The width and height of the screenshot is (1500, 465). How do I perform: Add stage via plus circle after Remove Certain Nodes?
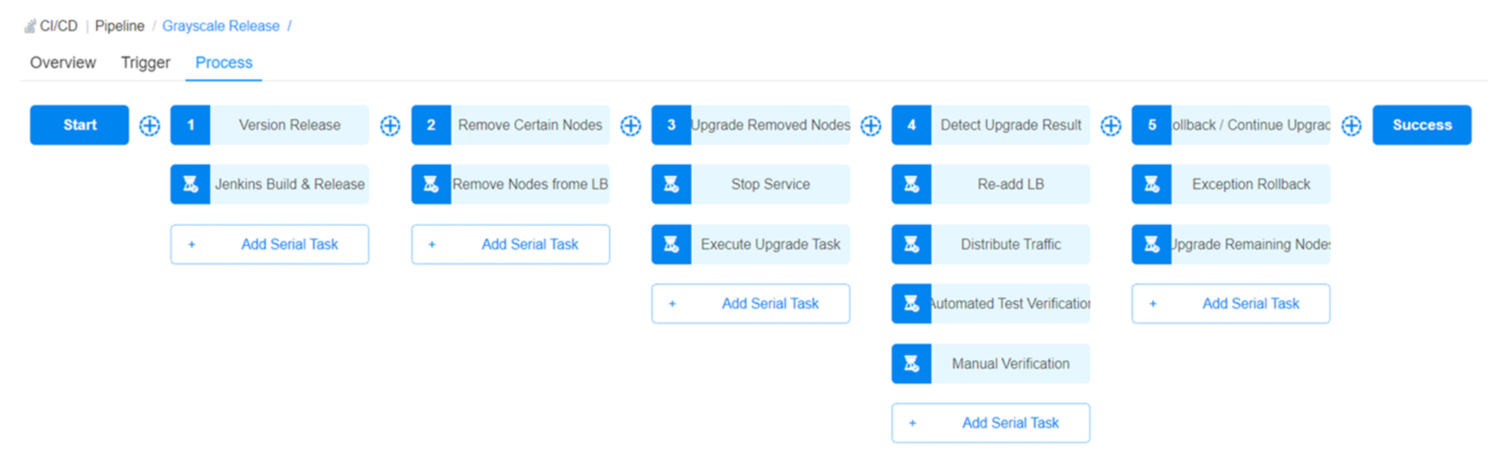pos(630,126)
